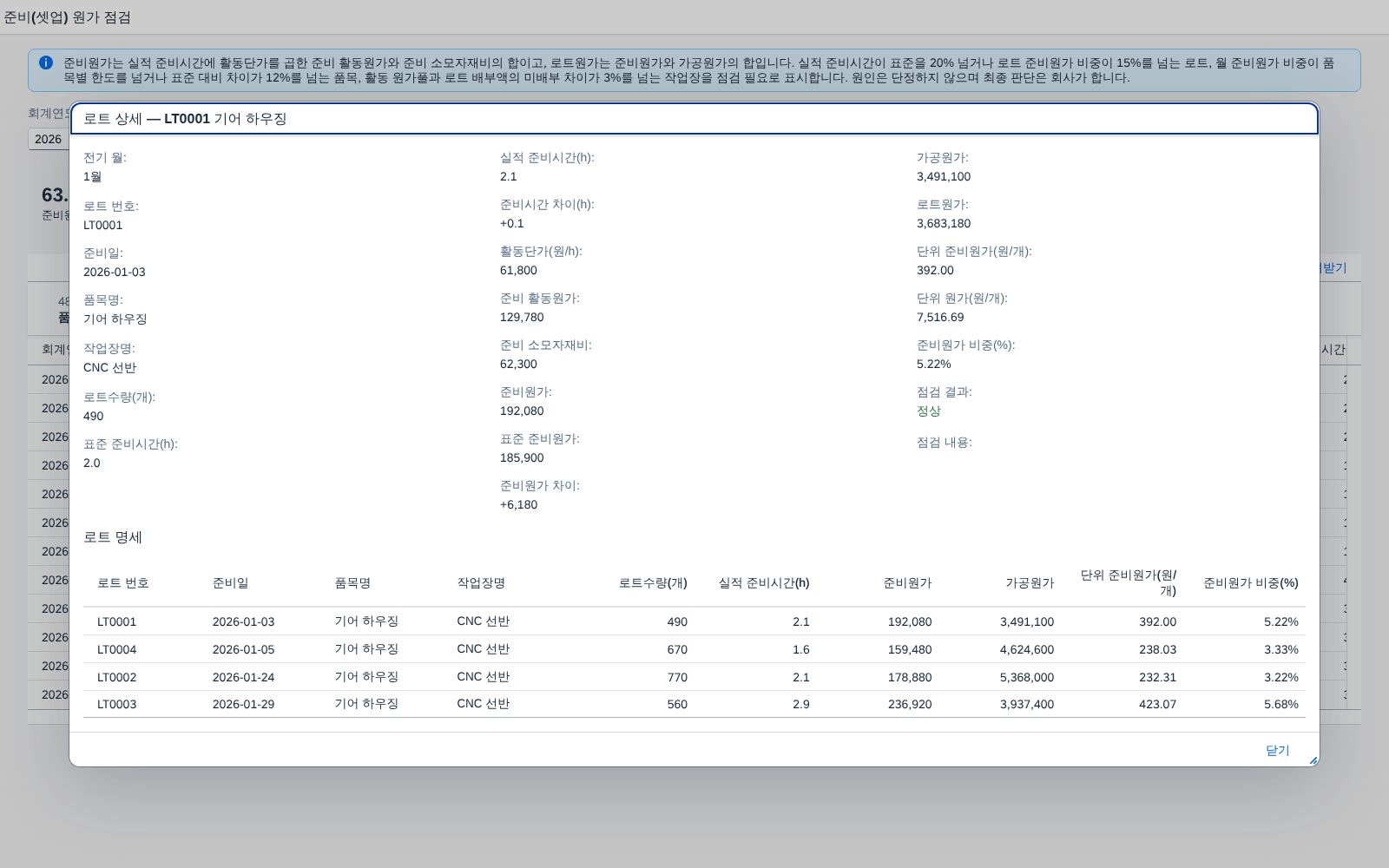Click the blue info icon in banner
Image resolution: width=1389 pixels, height=868 pixels.
point(46,62)
